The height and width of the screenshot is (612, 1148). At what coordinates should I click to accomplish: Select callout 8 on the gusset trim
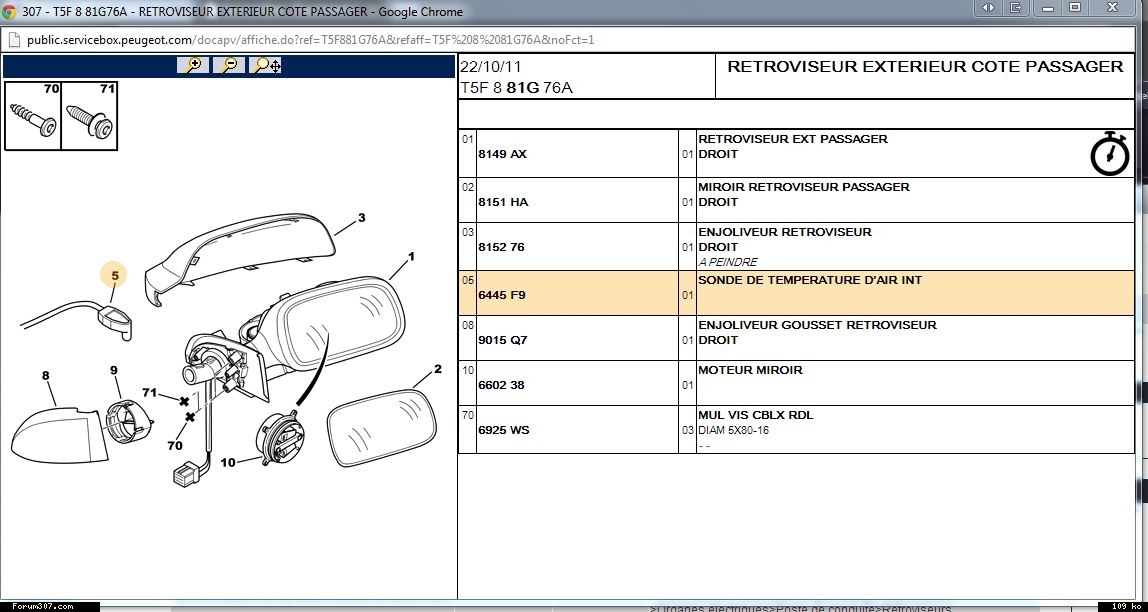coord(45,376)
